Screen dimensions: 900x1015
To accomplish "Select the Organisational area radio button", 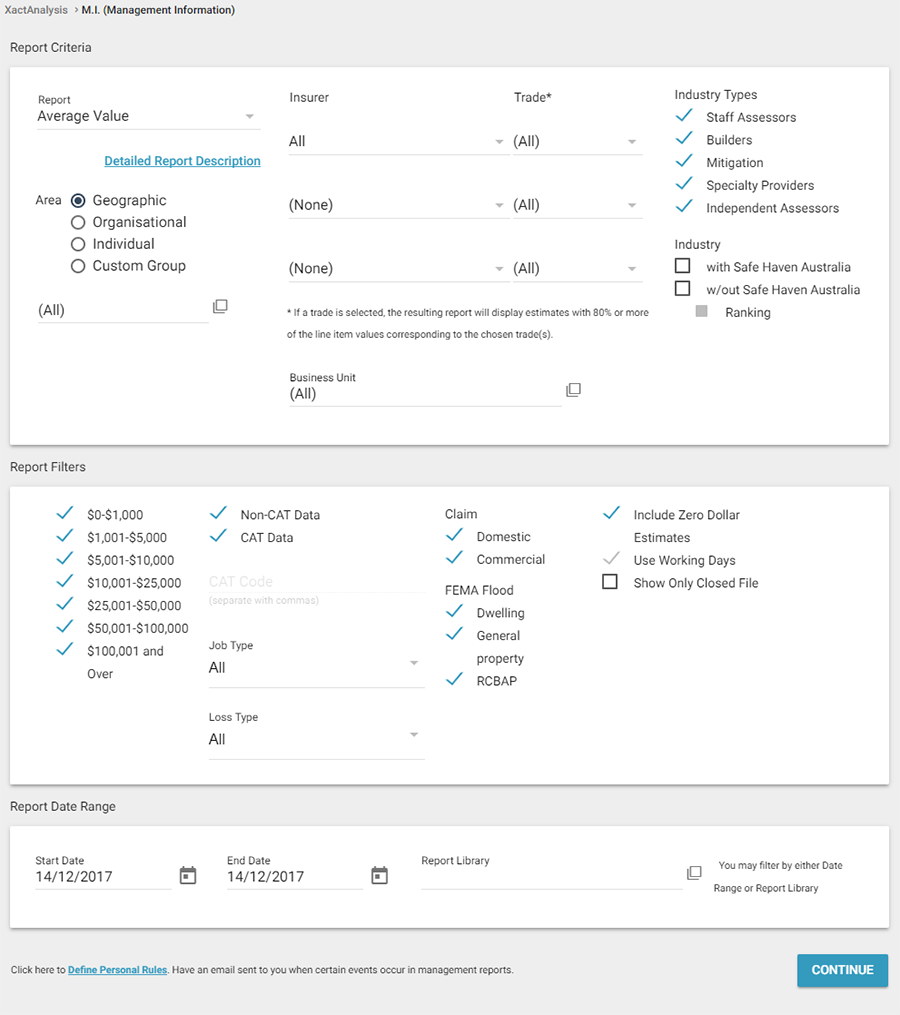I will (78, 222).
